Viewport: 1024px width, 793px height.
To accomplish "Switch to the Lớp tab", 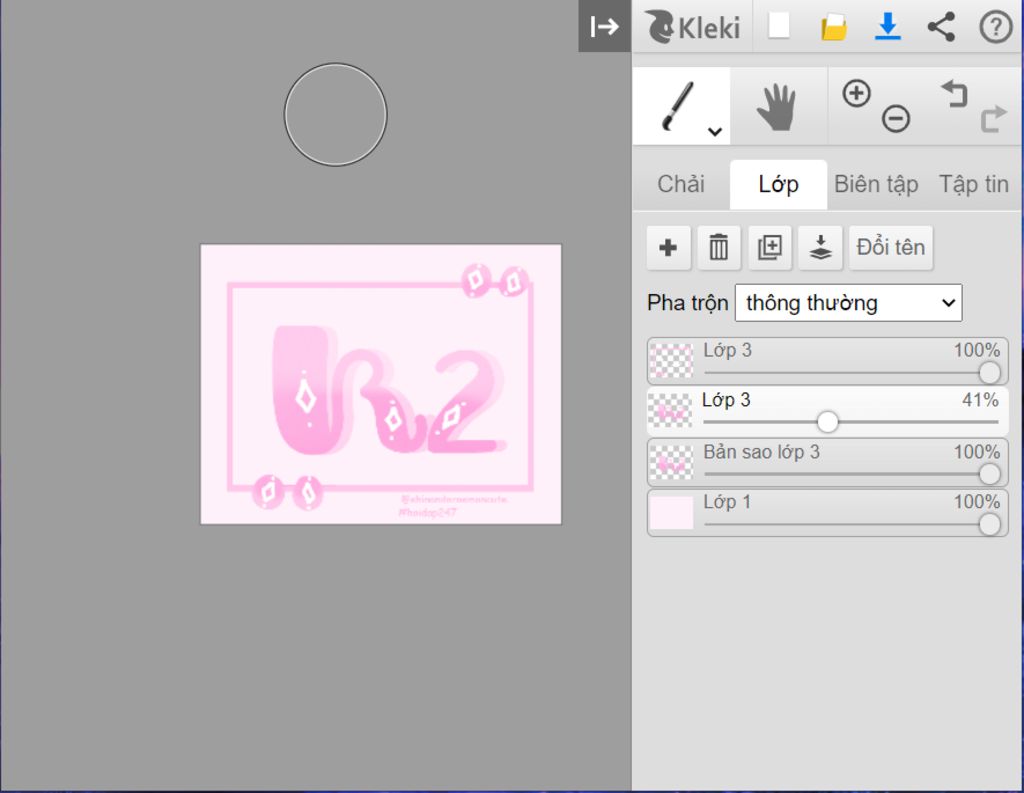I will point(778,184).
